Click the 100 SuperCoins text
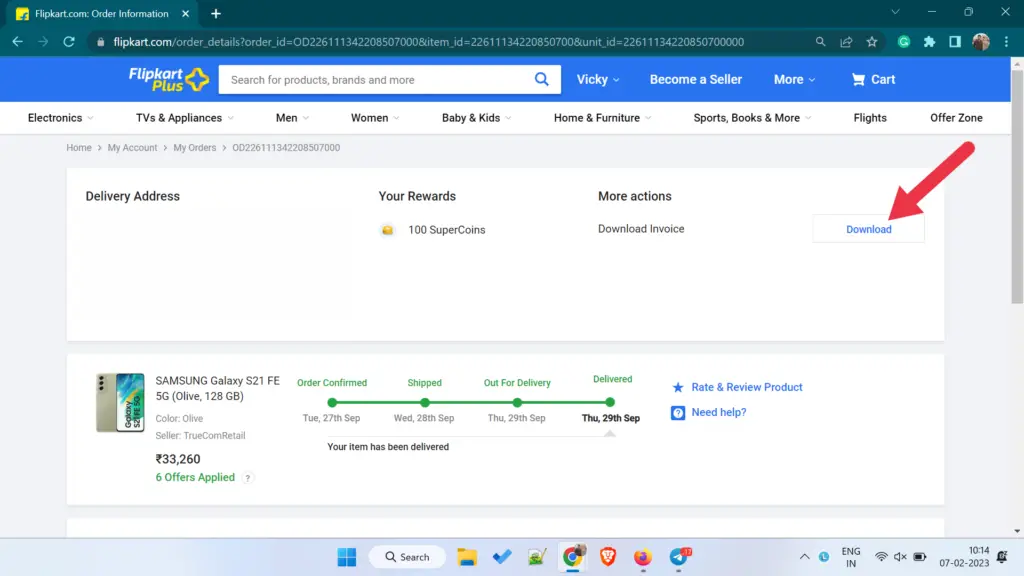Screen dimensions: 1024x576 pyautogui.click(x=447, y=230)
